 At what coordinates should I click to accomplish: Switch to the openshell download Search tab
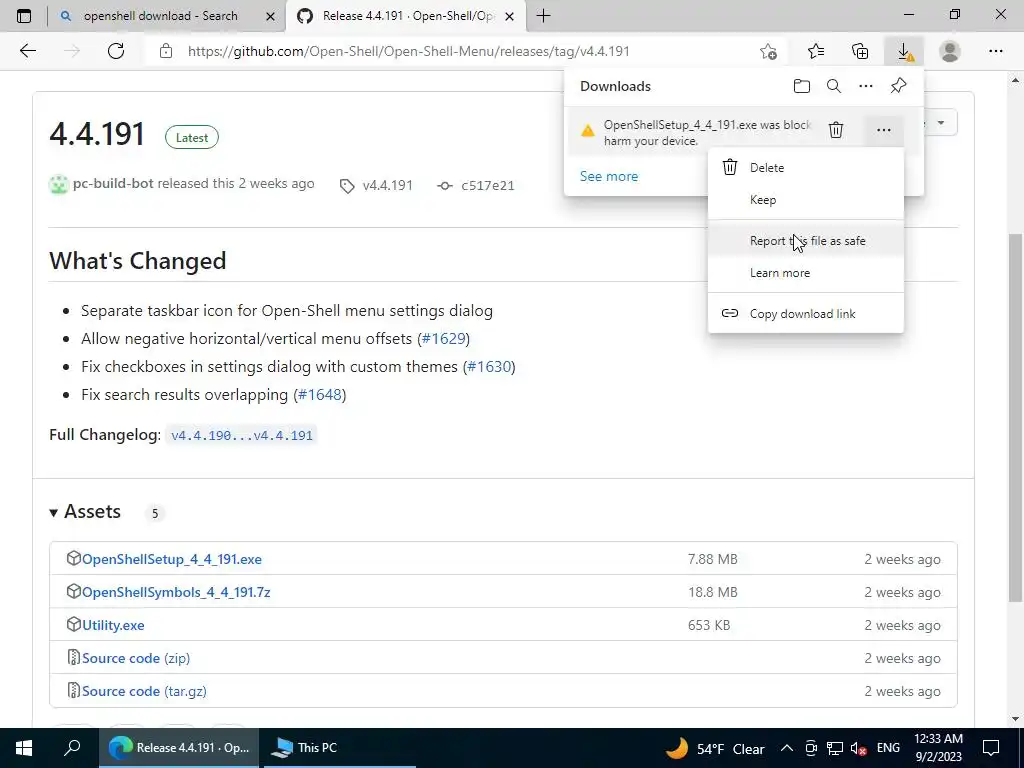click(x=160, y=16)
